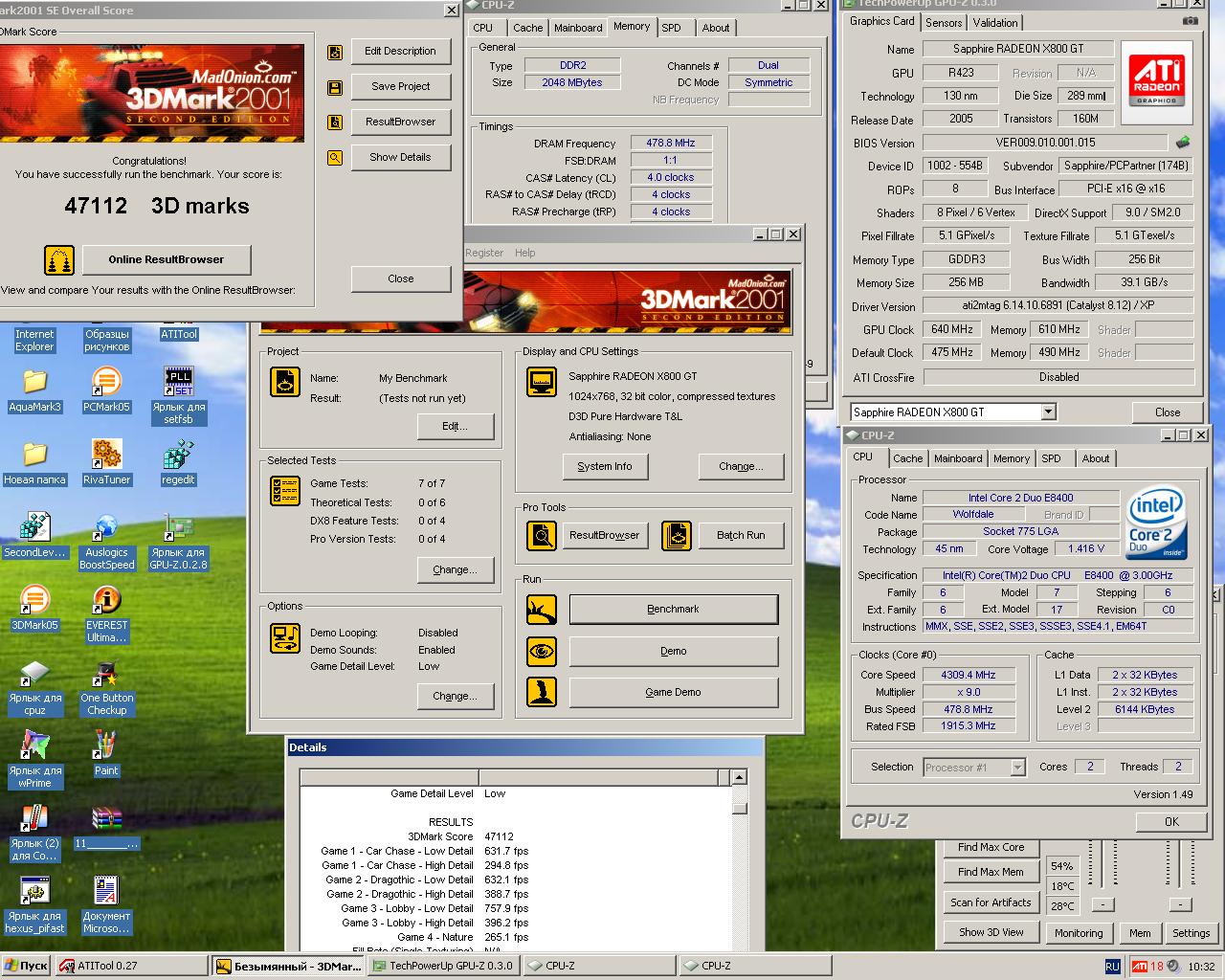The width and height of the screenshot is (1225, 980).
Task: Open the SPD tab in upper CPU-Z
Action: [x=672, y=28]
